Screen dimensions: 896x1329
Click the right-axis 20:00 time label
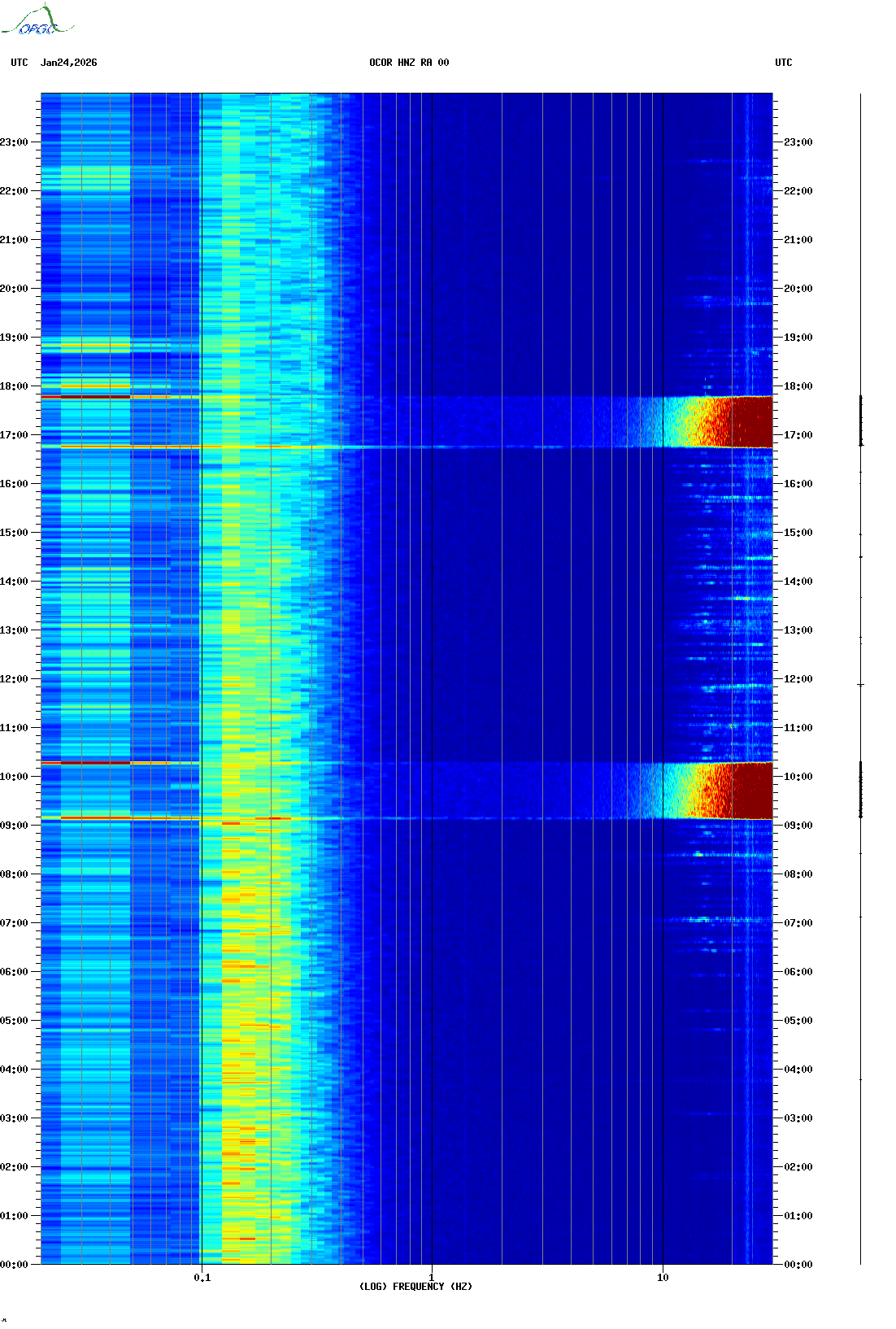point(798,289)
